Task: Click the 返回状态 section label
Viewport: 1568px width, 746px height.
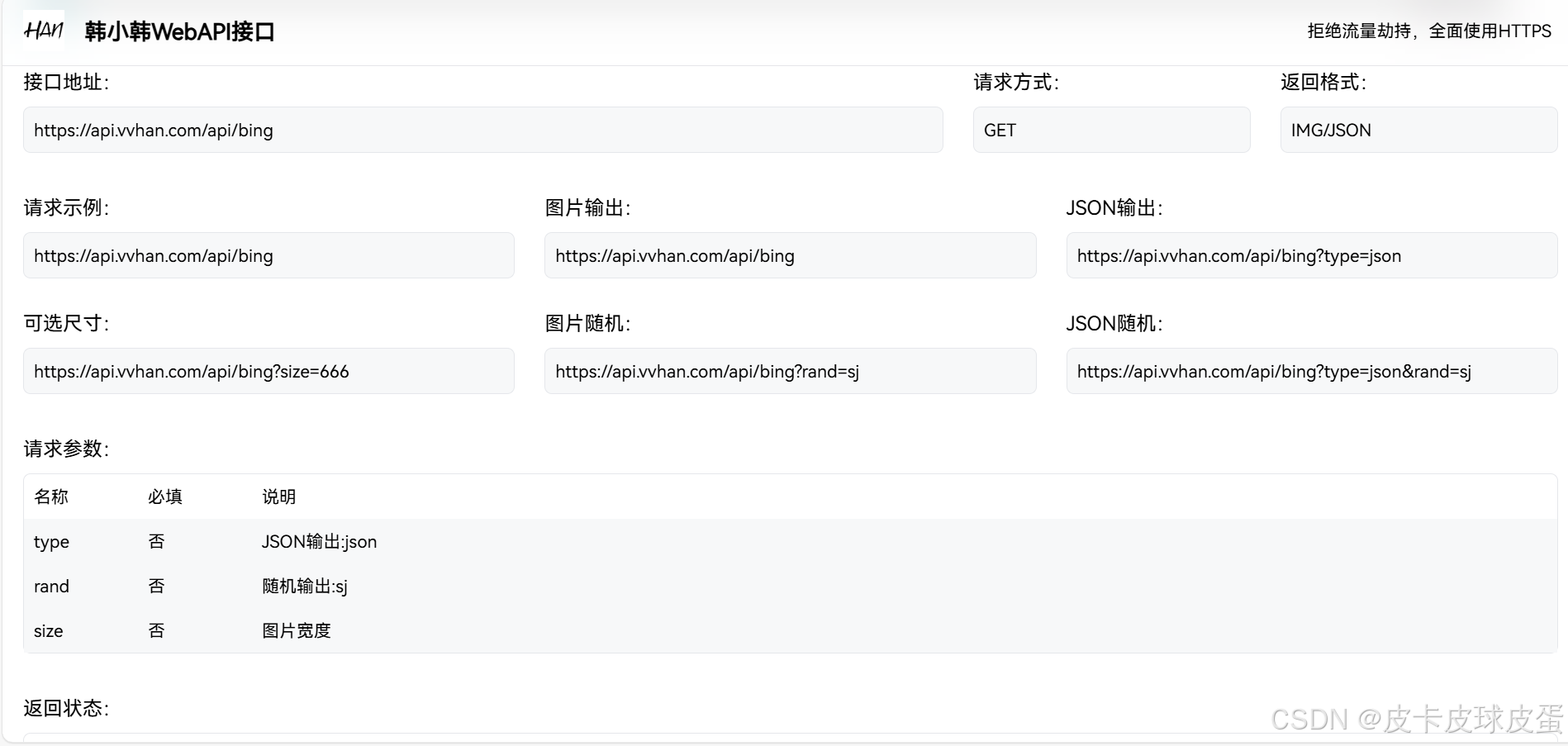Action: coord(66,707)
